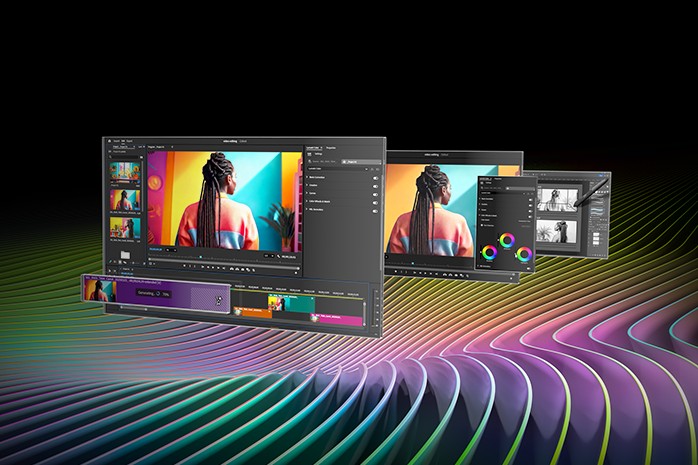Toggle the Creative section switch
The height and width of the screenshot is (465, 698).
[375, 186]
